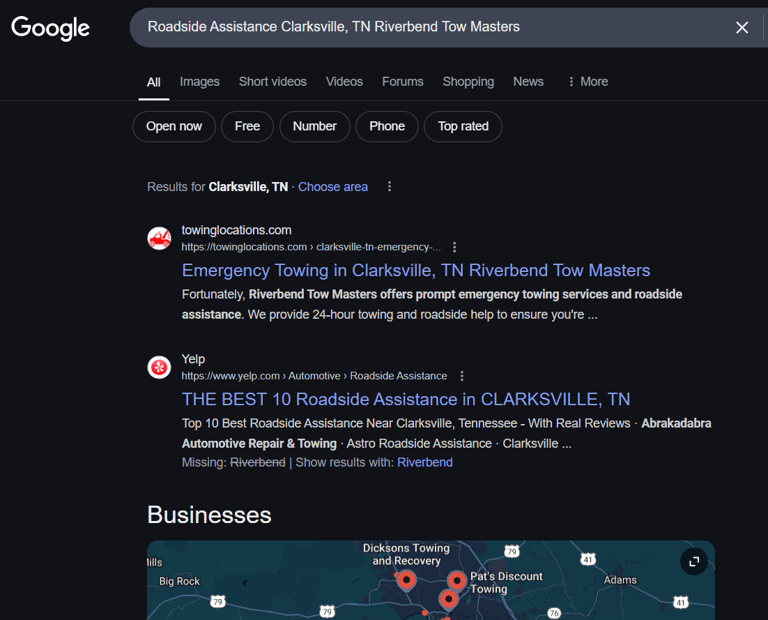Switch to the Videos tab

coord(344,81)
